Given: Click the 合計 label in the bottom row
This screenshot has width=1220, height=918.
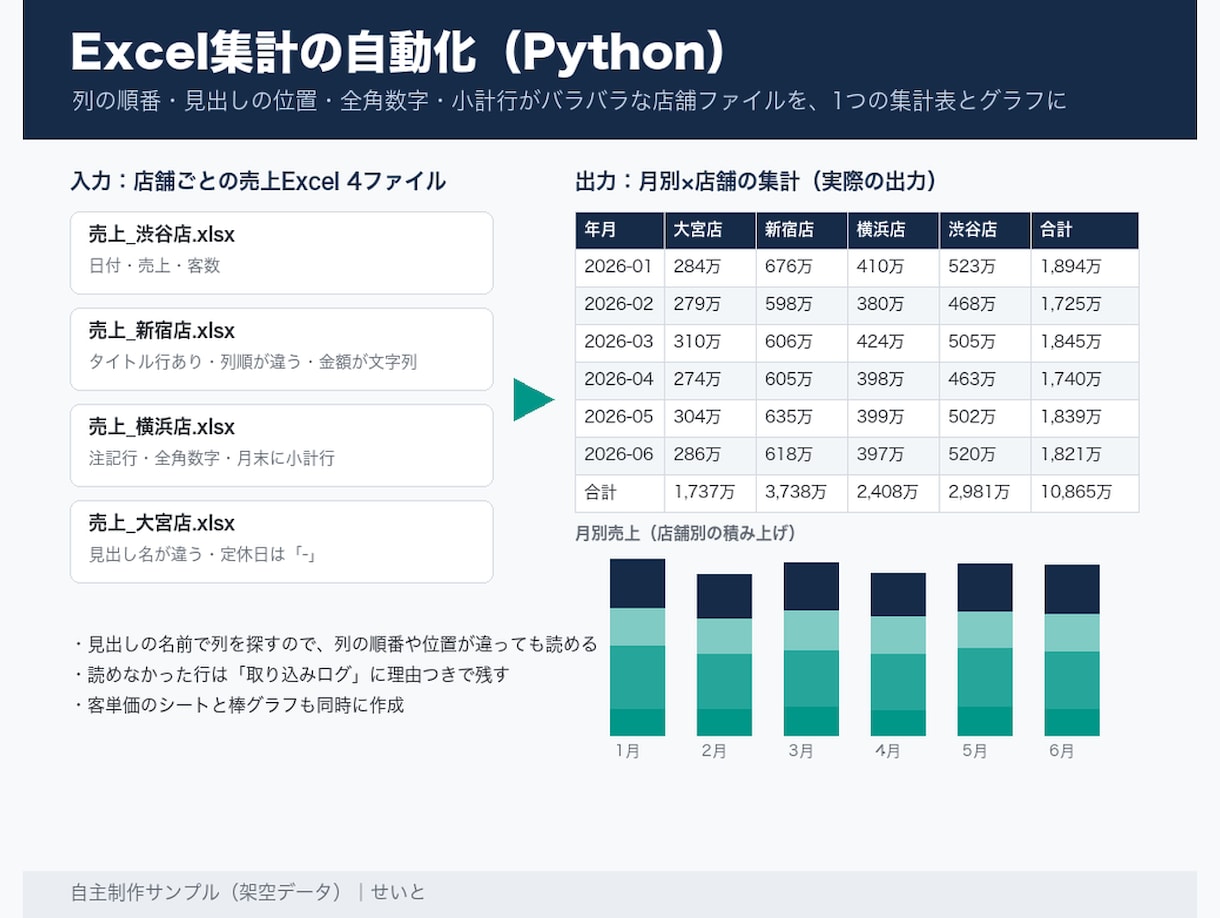Looking at the screenshot, I should click(x=620, y=493).
